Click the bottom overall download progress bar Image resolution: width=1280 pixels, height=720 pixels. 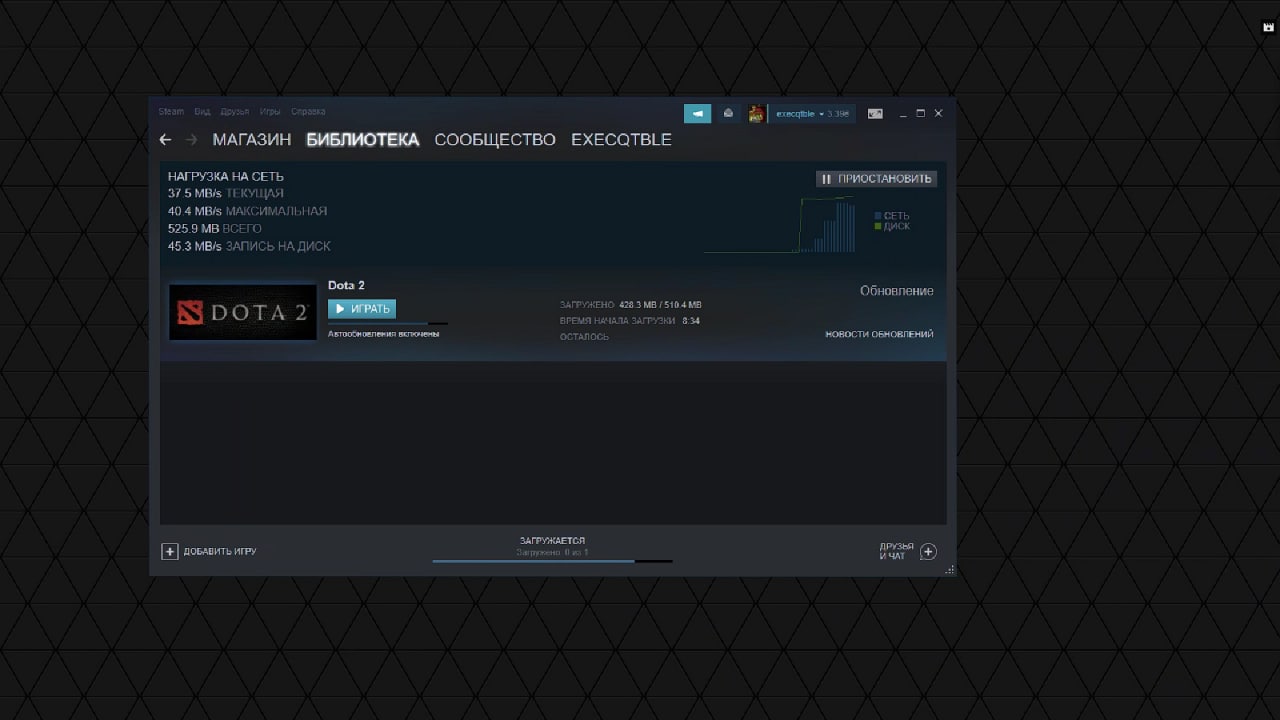(552, 561)
